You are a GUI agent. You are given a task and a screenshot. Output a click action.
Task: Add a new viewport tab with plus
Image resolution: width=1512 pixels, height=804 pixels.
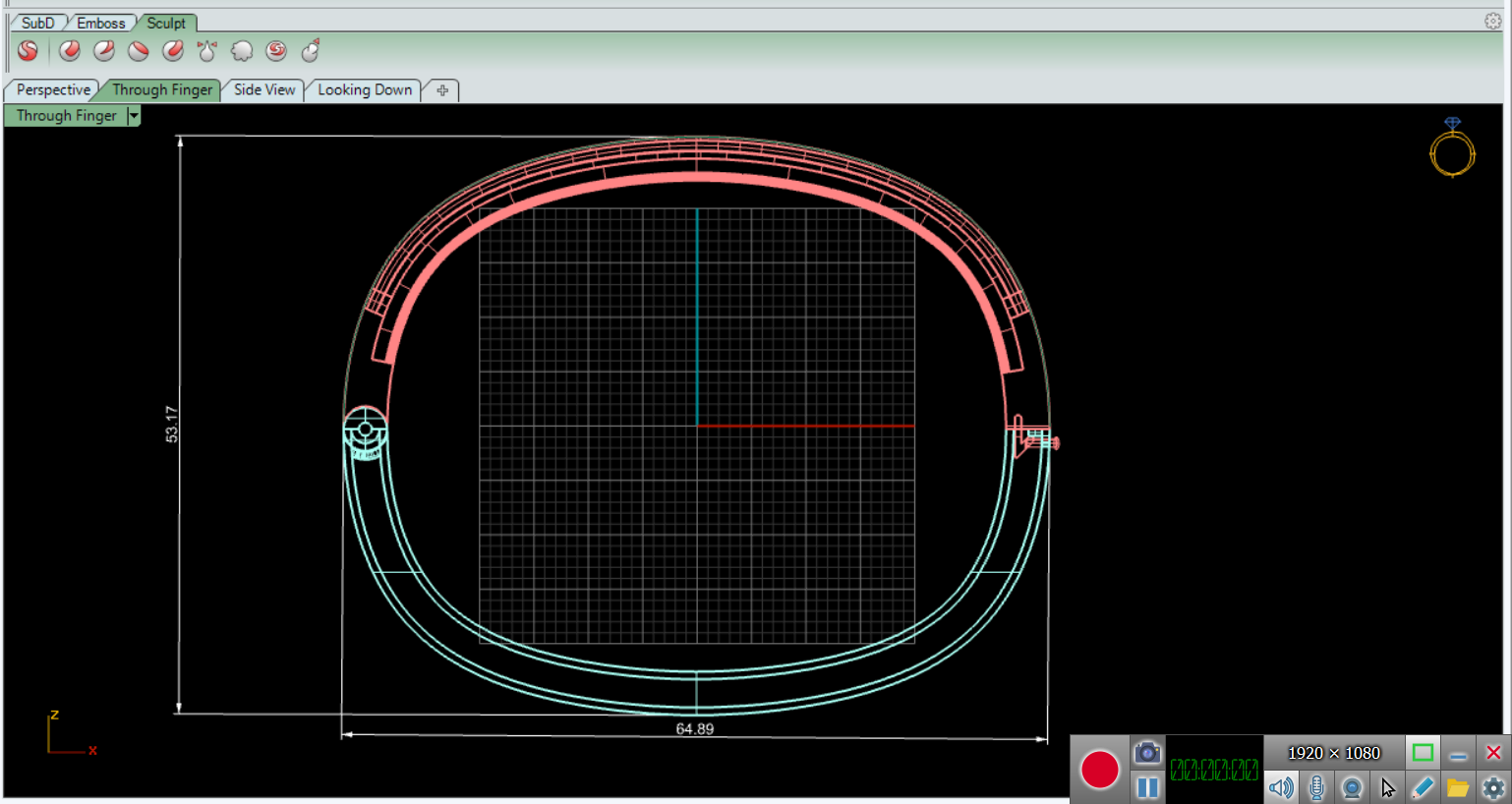click(x=442, y=90)
